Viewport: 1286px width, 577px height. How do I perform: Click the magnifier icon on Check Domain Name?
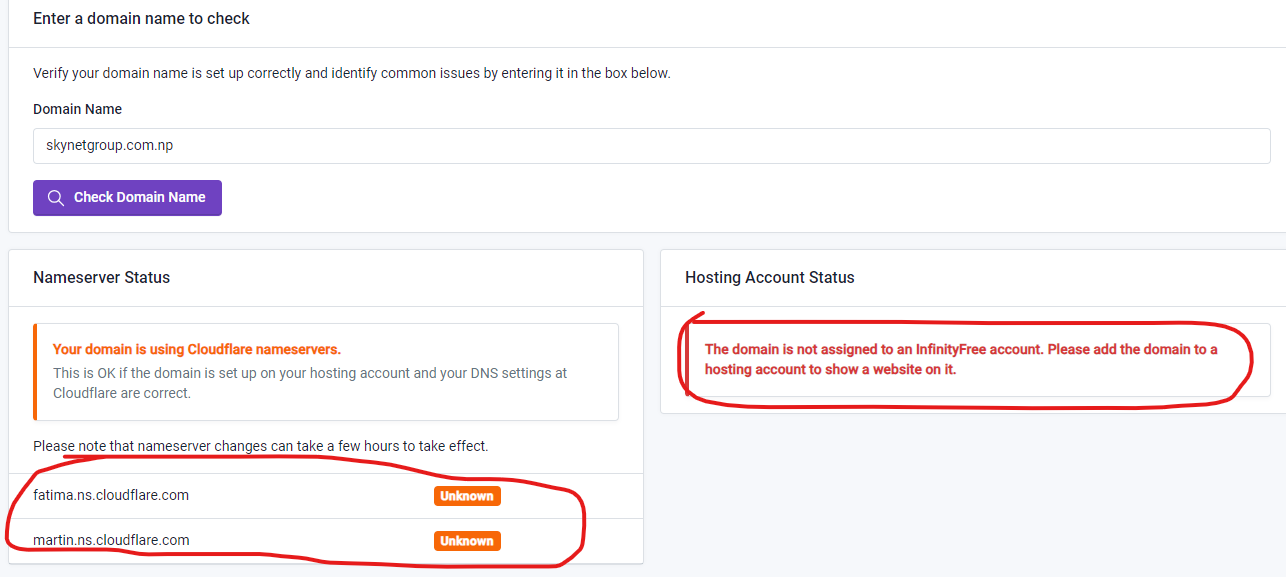(56, 198)
